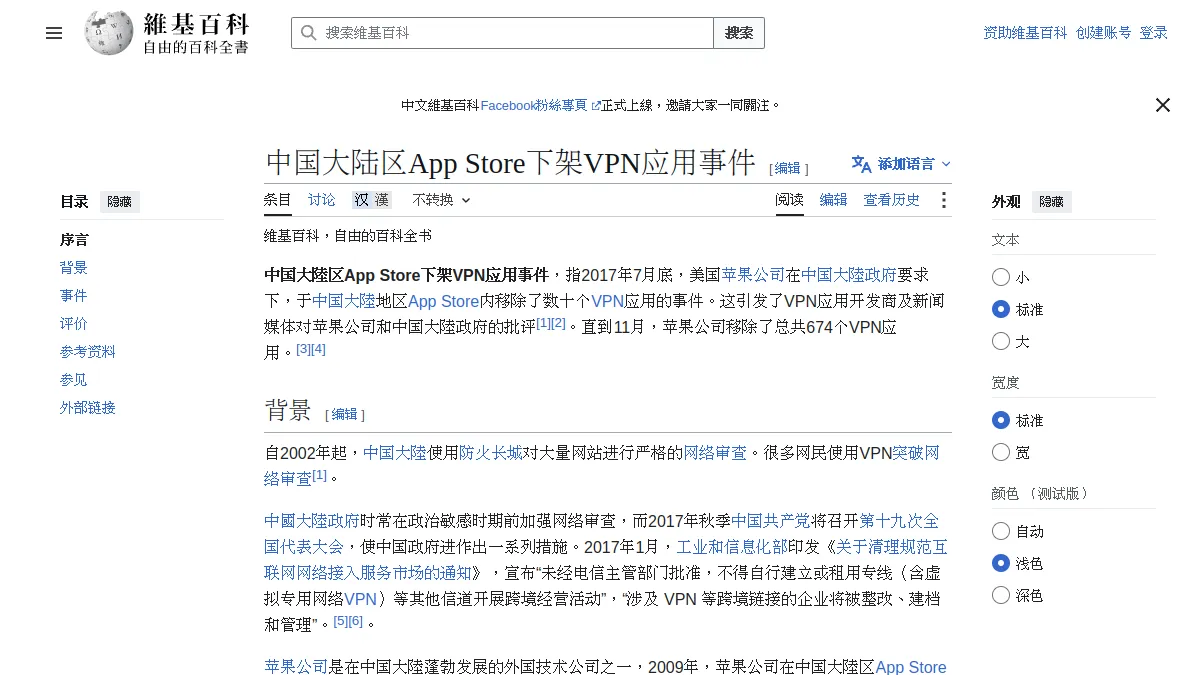Choose the 浅色 color mode radio

pos(1001,563)
